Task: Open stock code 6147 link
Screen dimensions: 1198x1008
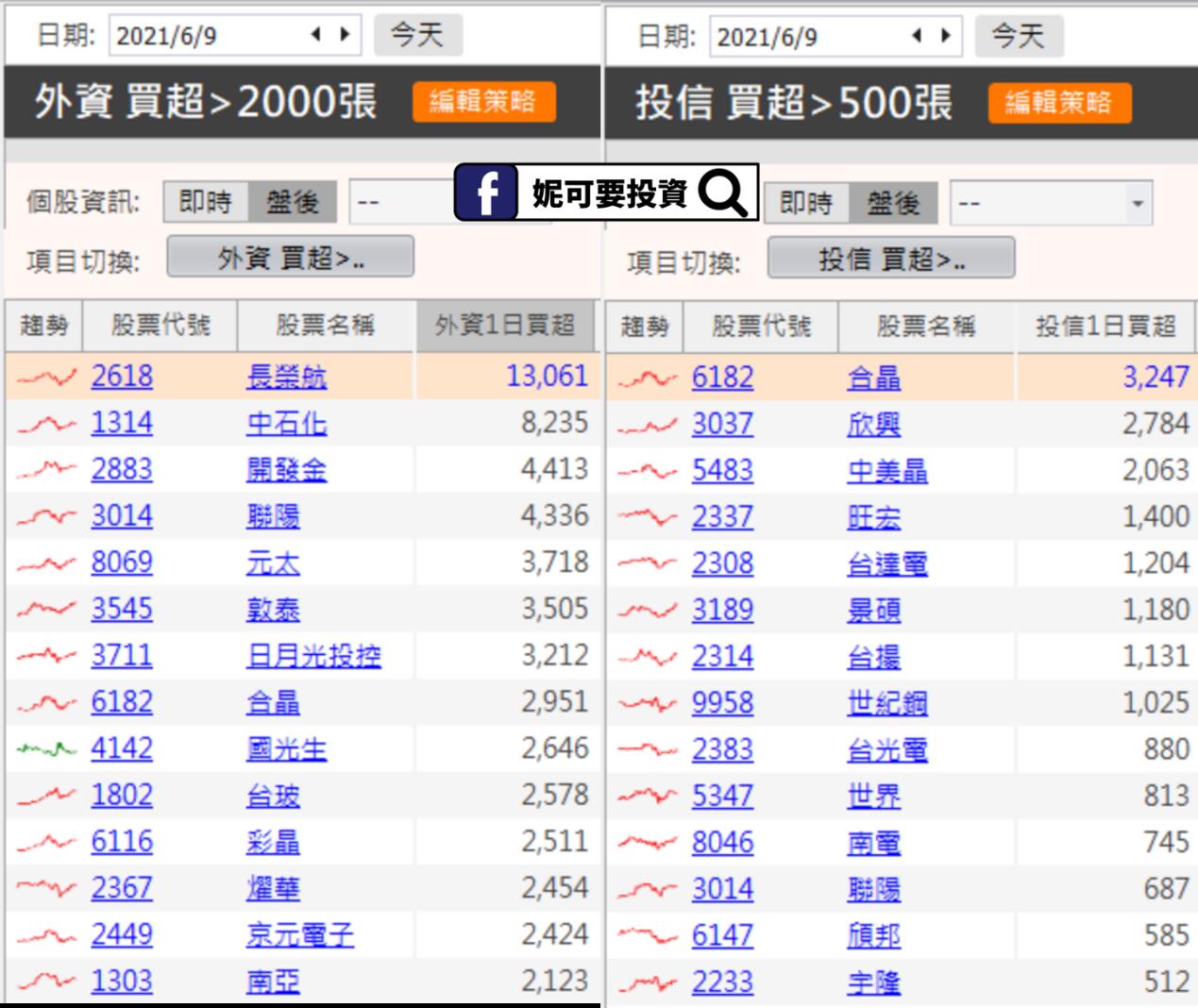Action: click(x=722, y=935)
